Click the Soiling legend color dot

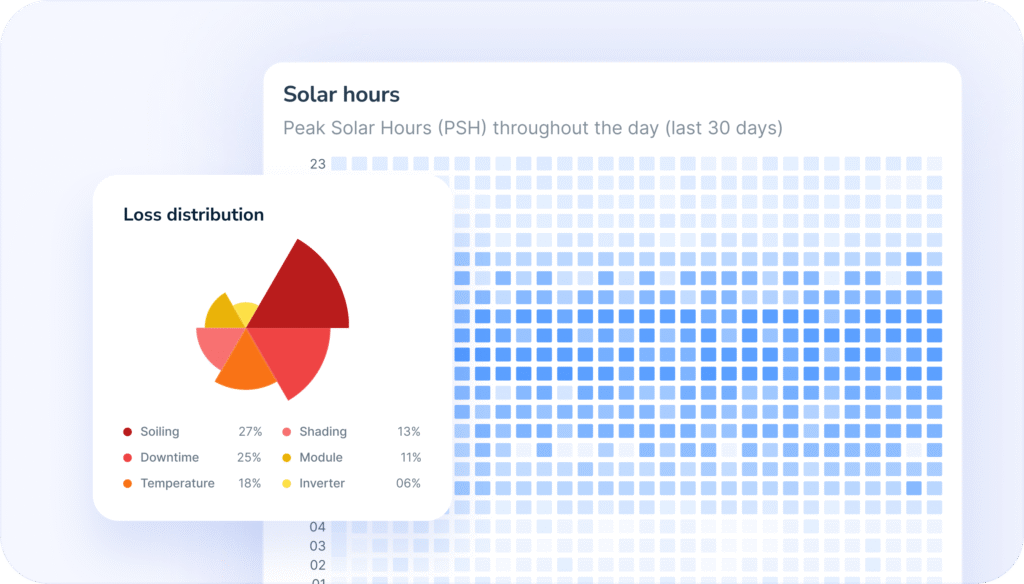(127, 432)
